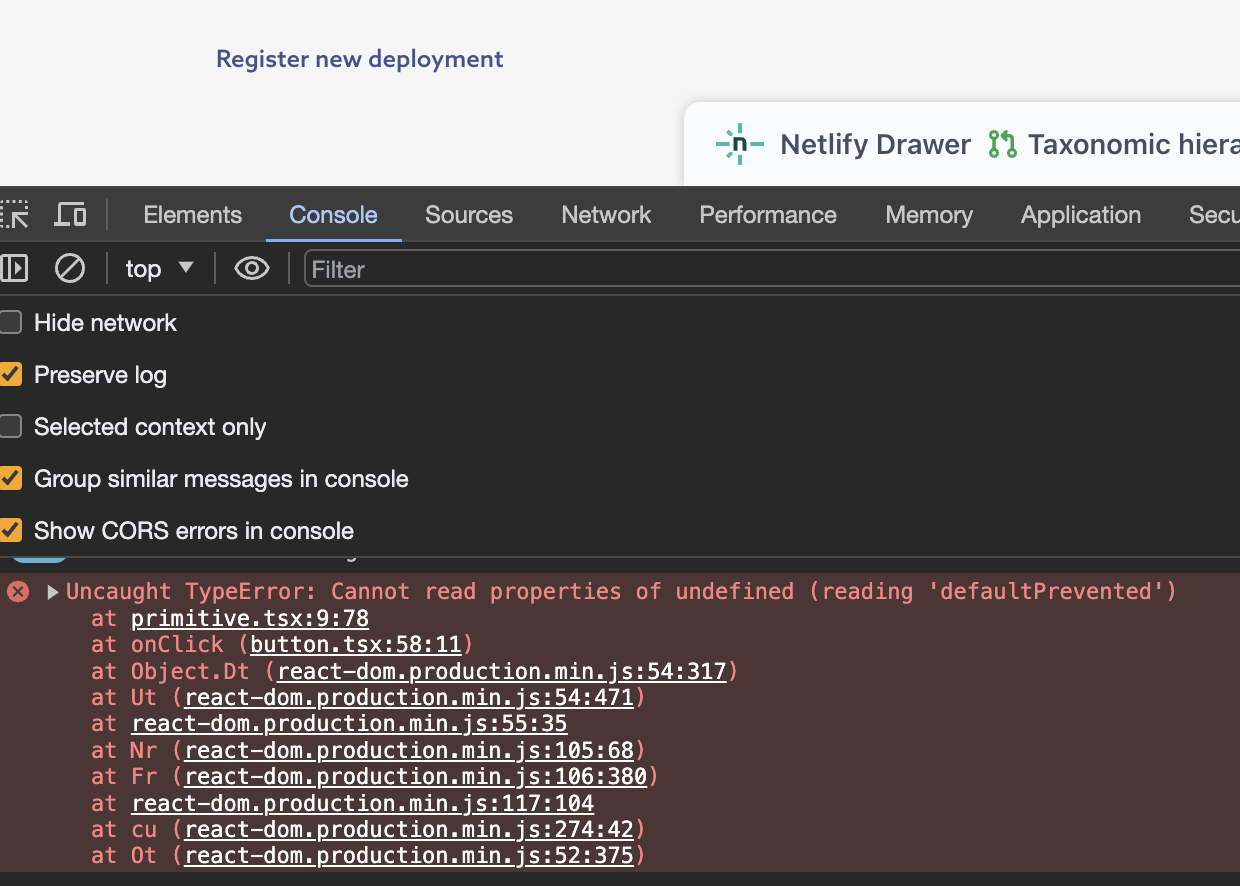Click the Uncaught TypeError message text
Screen dimensions: 1240x886
click(x=621, y=591)
